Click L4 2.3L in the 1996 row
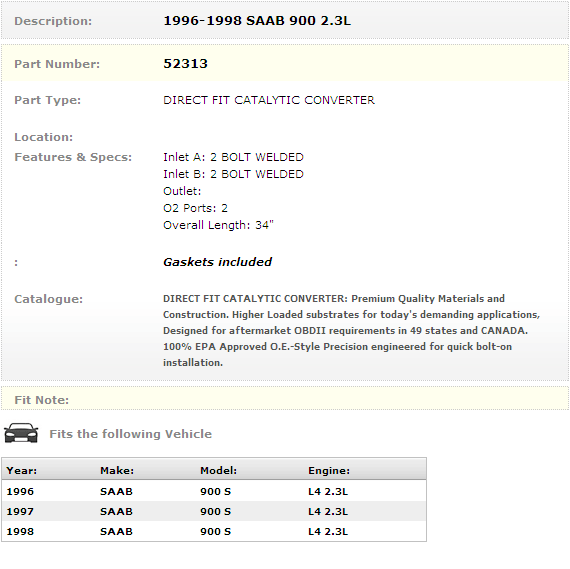Image resolution: width=570 pixels, height=569 pixels. click(x=328, y=492)
